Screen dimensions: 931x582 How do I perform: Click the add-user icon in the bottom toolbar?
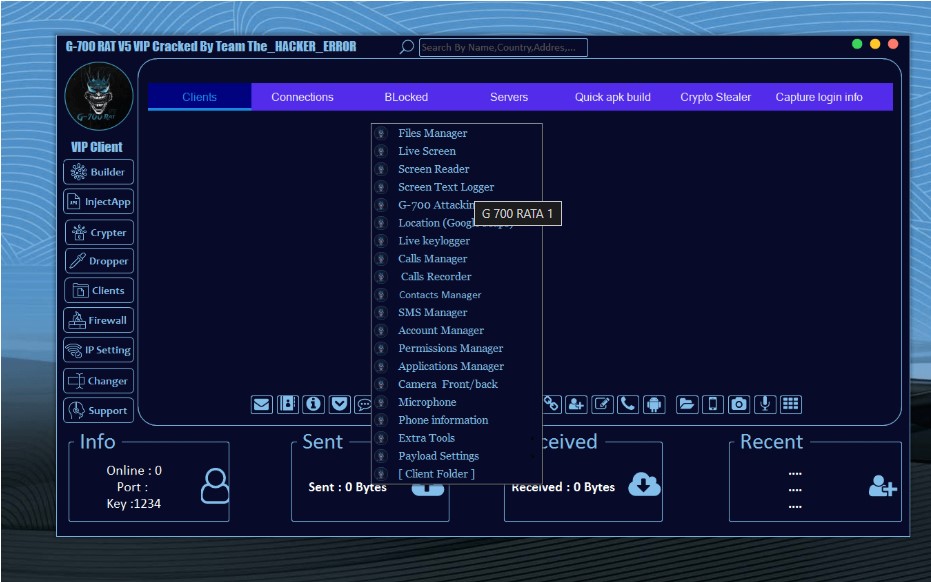(x=576, y=404)
